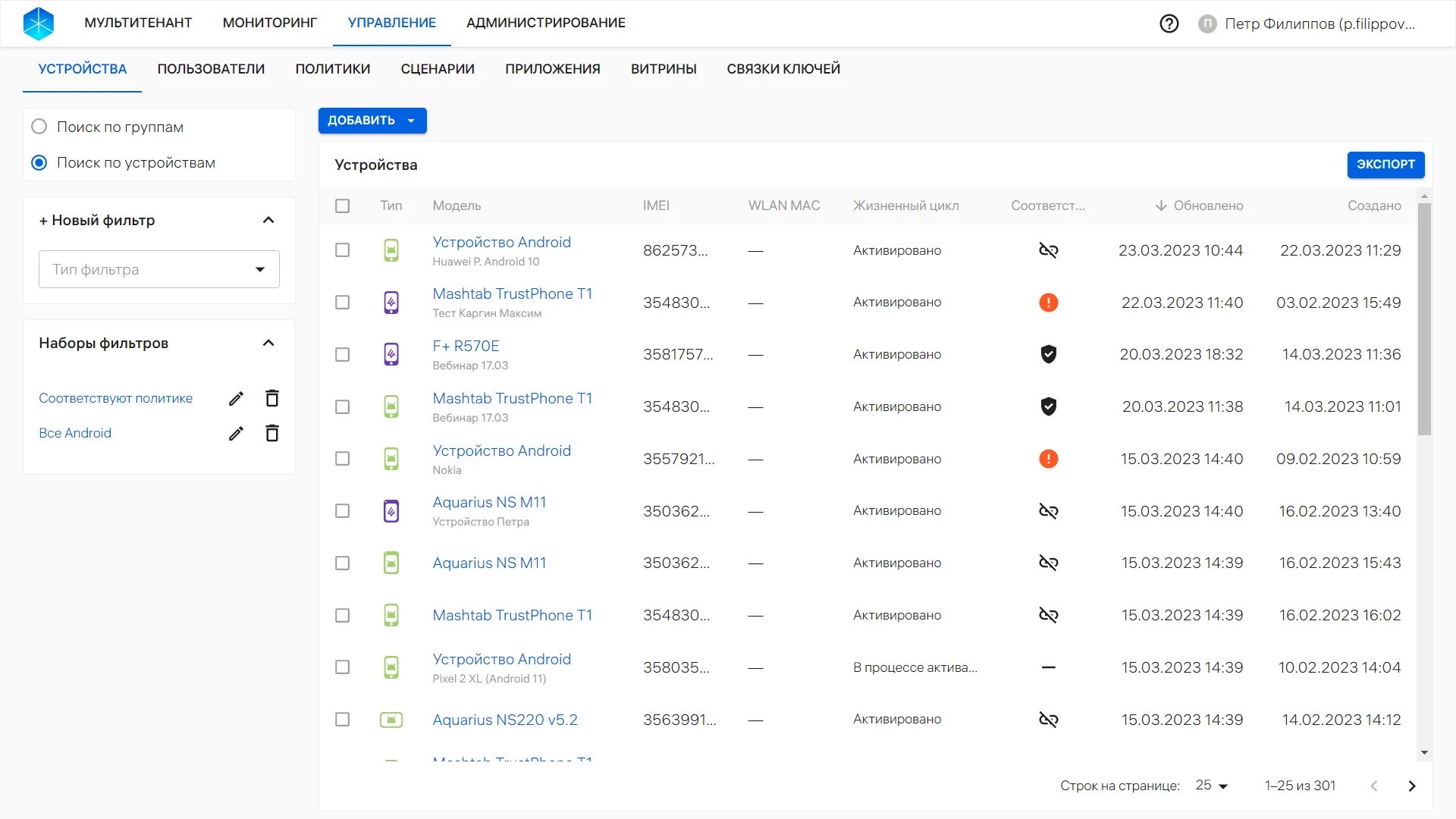1456x819 pixels.
Task: Open rows-per-page dropdown showing 25
Action: click(1211, 786)
